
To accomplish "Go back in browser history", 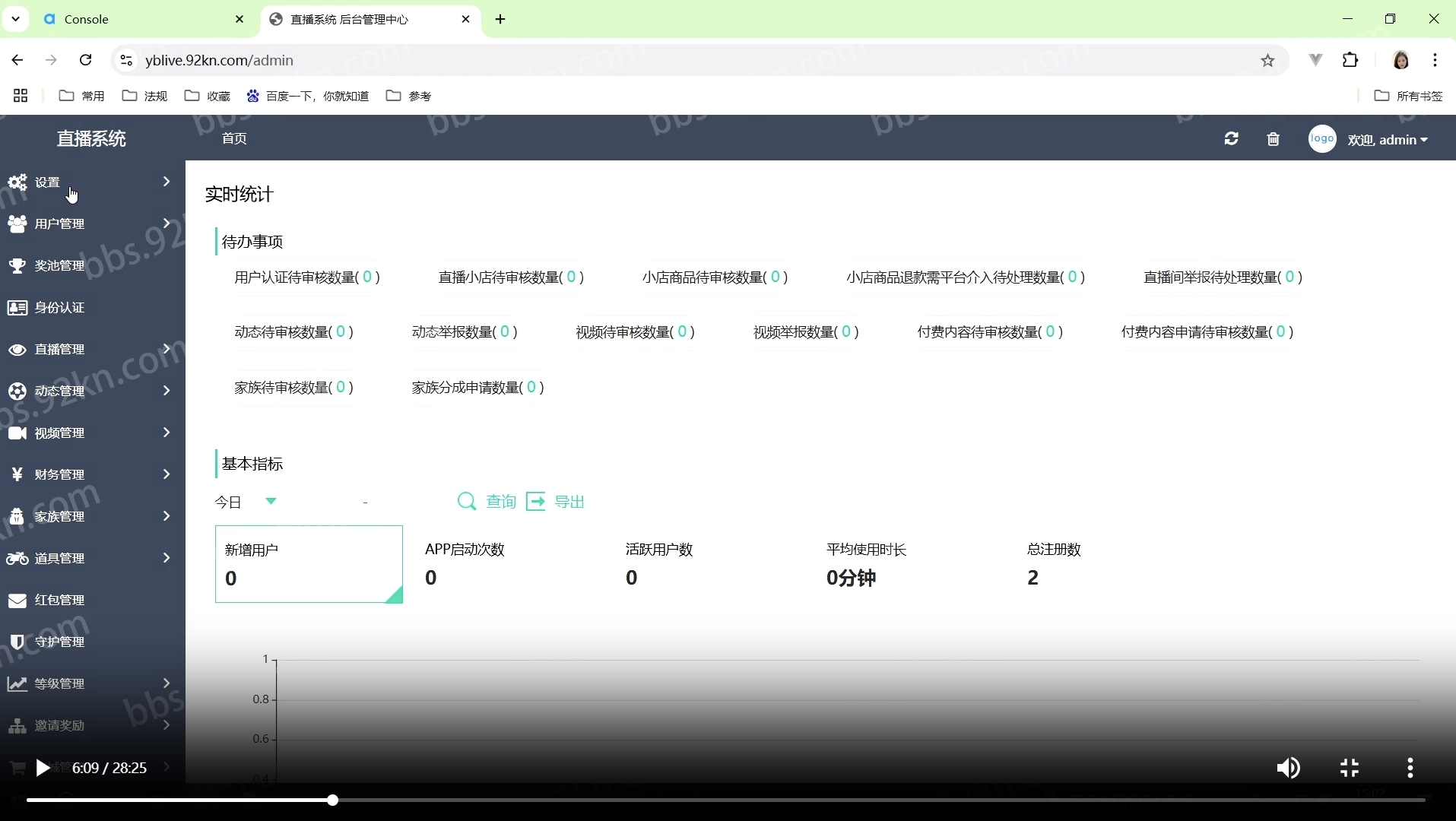I will pyautogui.click(x=17, y=59).
